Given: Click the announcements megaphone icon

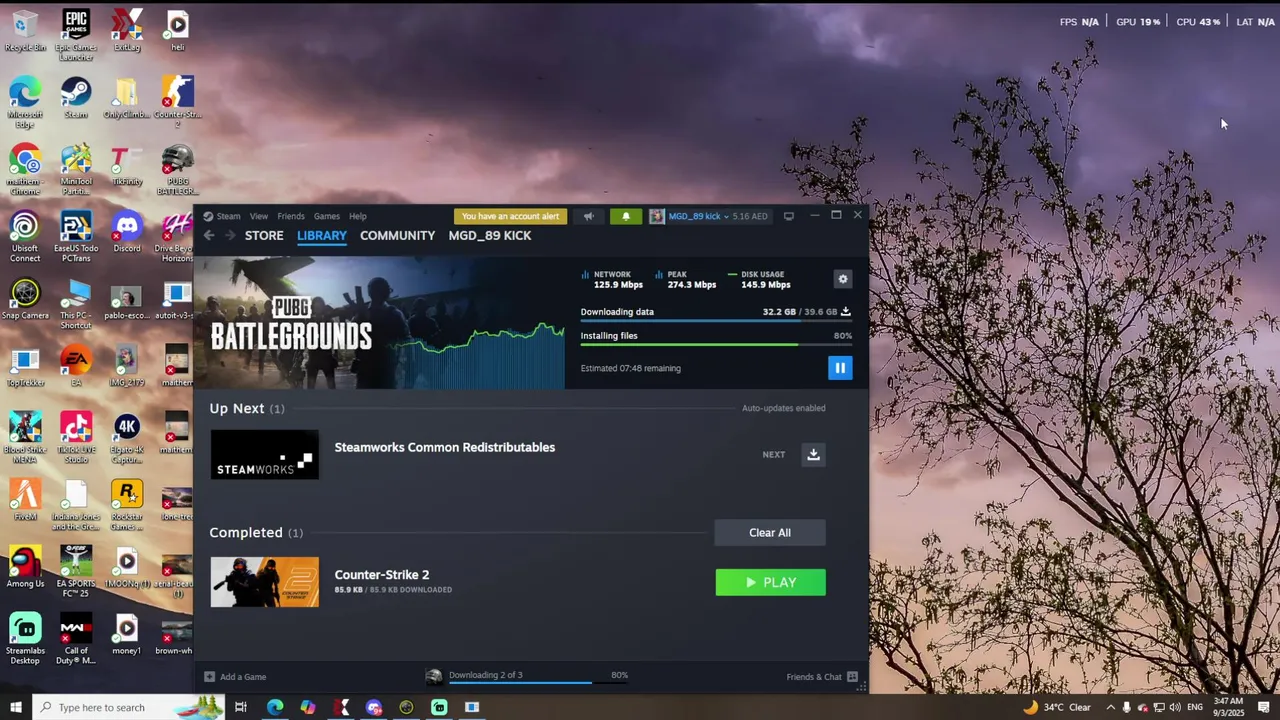Looking at the screenshot, I should 588,216.
